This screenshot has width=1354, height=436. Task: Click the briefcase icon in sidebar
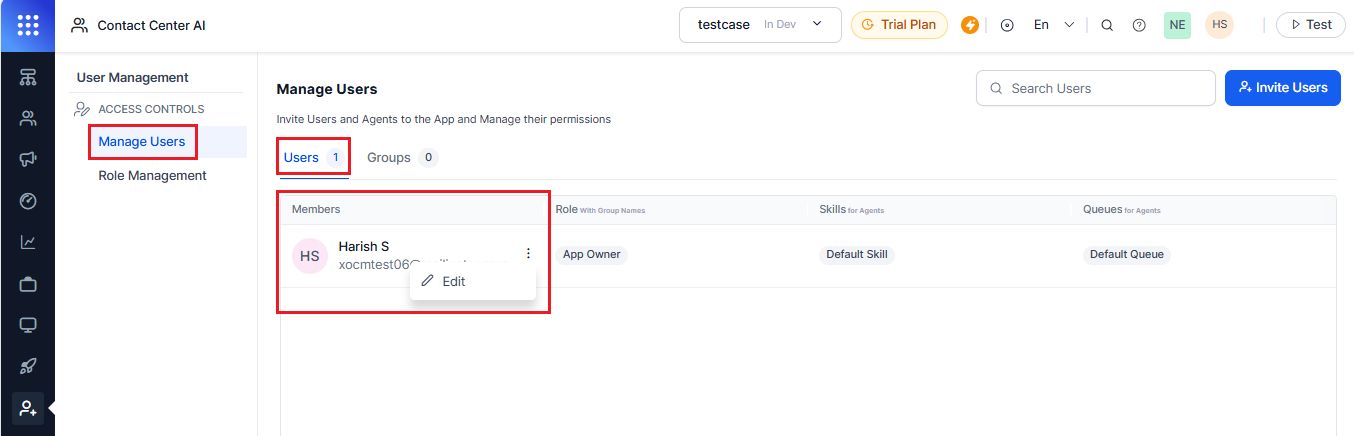[28, 285]
